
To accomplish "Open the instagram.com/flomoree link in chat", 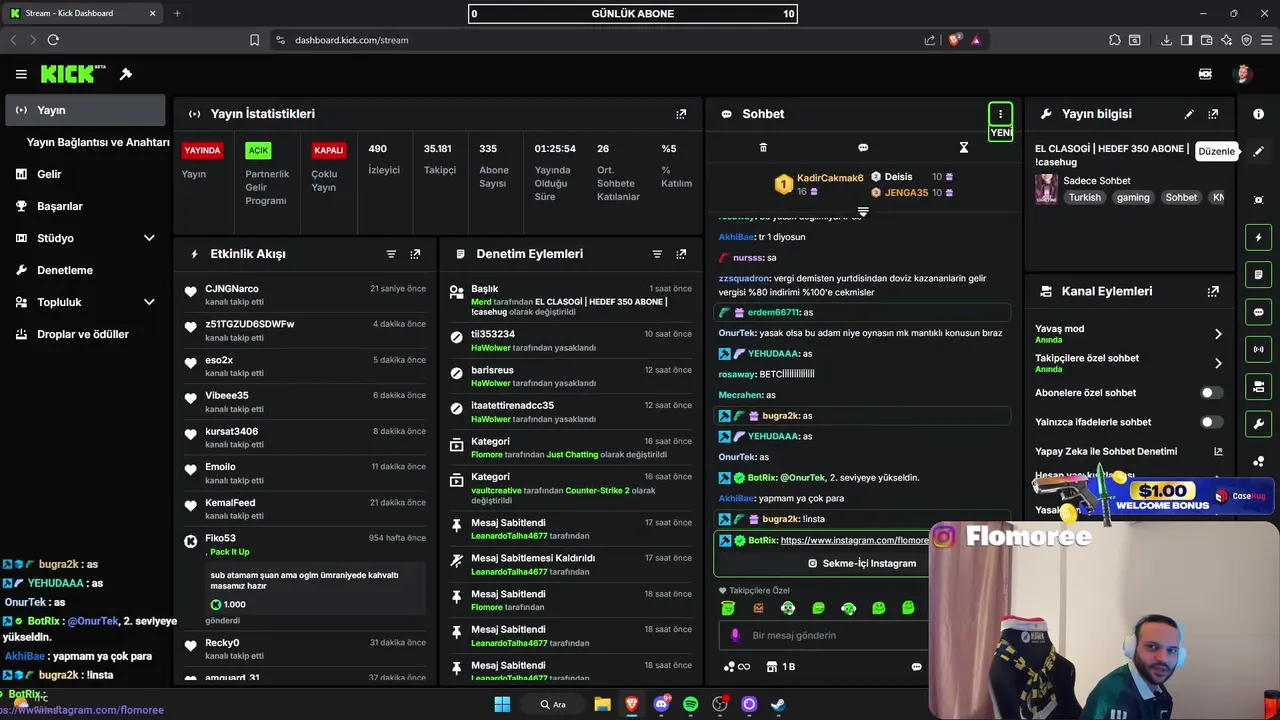I will (x=855, y=540).
